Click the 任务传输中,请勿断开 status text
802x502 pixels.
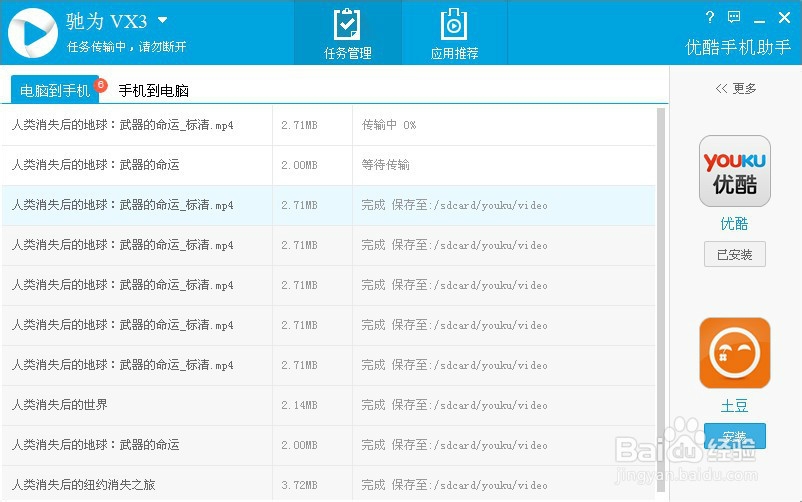pyautogui.click(x=126, y=47)
